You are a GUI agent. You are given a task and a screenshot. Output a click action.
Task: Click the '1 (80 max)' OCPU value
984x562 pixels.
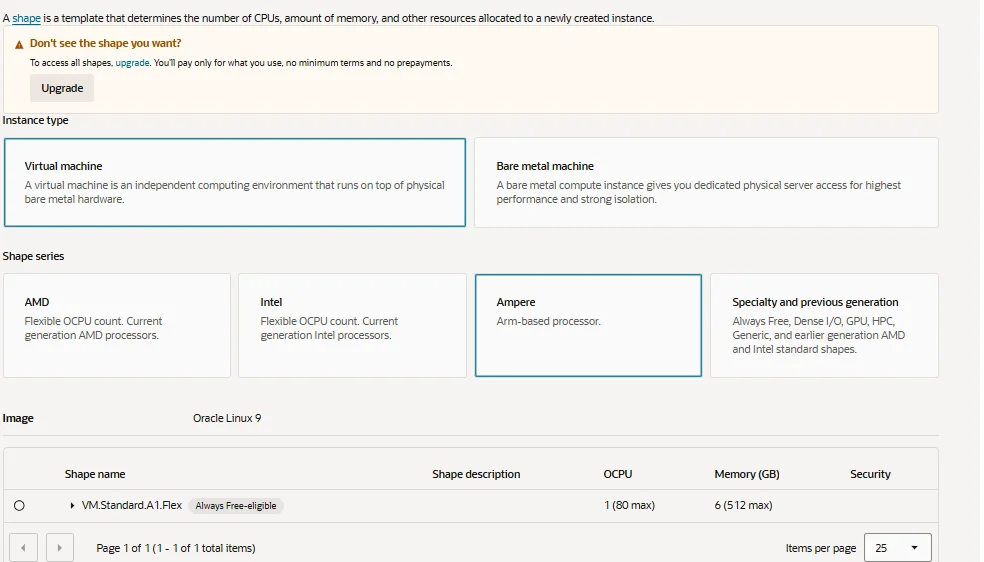pyautogui.click(x=629, y=505)
